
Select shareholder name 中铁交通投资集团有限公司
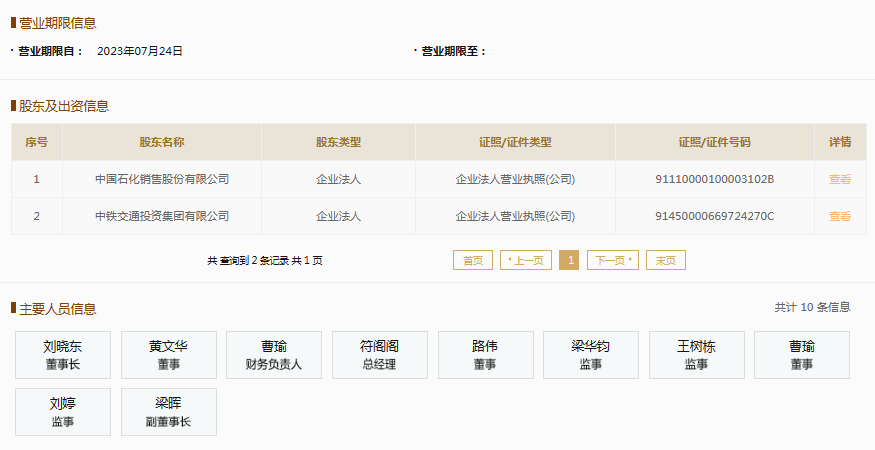162,216
